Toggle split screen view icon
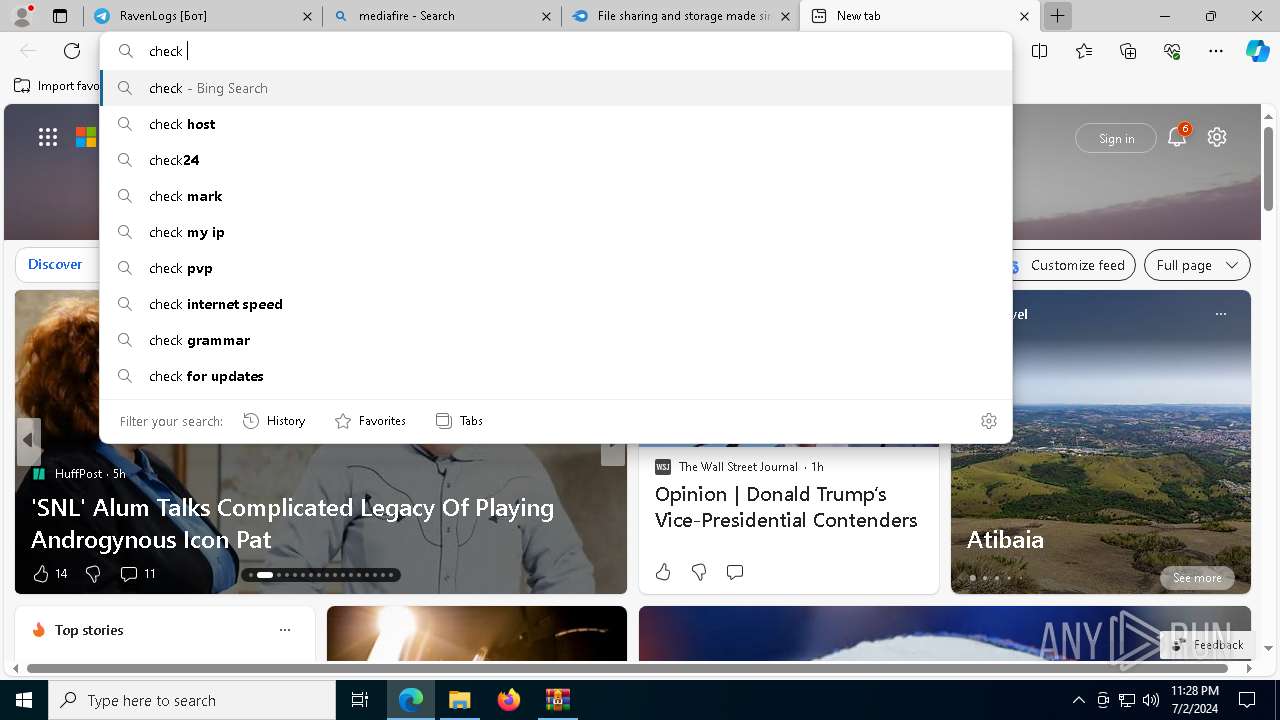 coord(1039,51)
